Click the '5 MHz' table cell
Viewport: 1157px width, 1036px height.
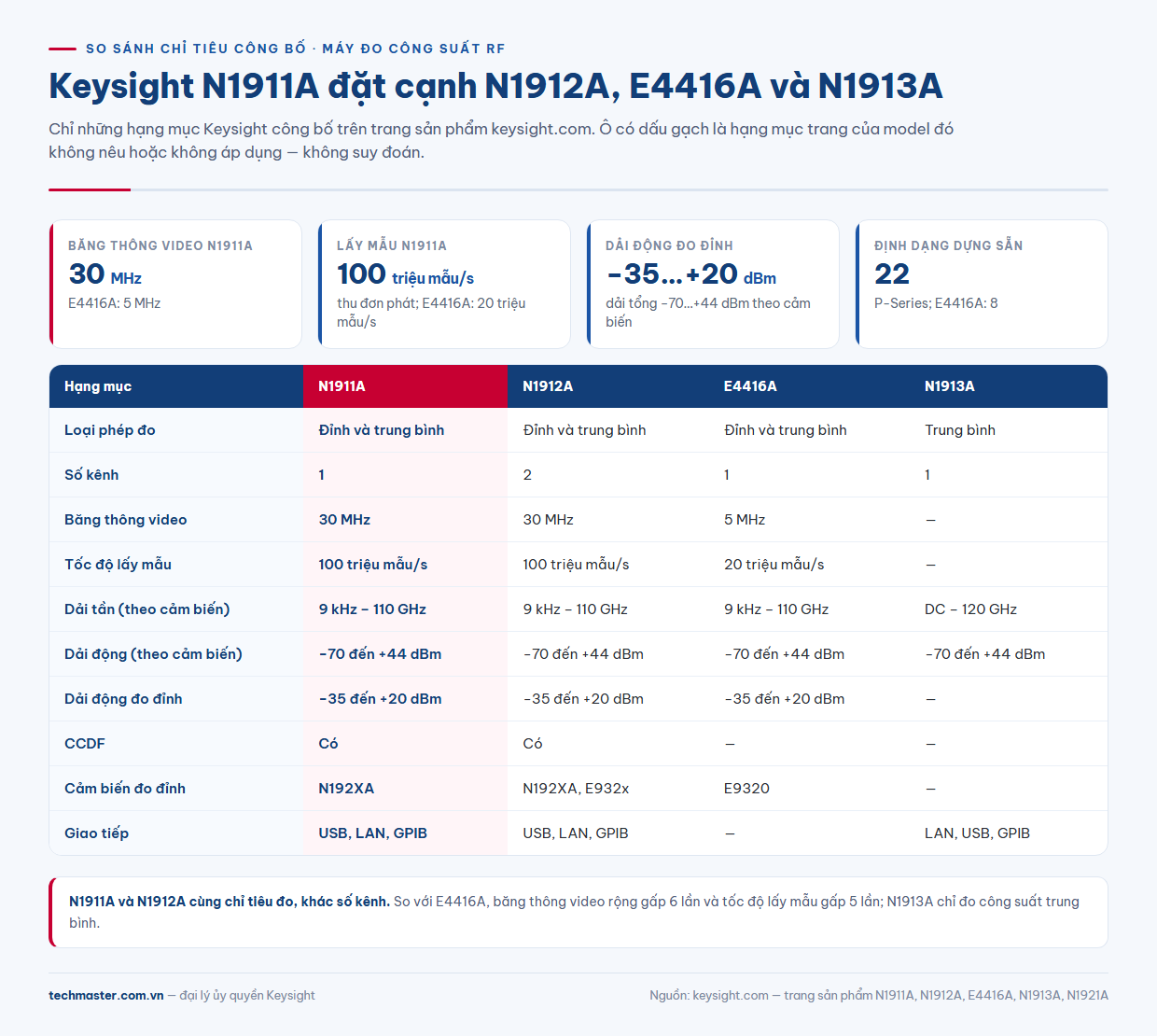pyautogui.click(x=809, y=520)
